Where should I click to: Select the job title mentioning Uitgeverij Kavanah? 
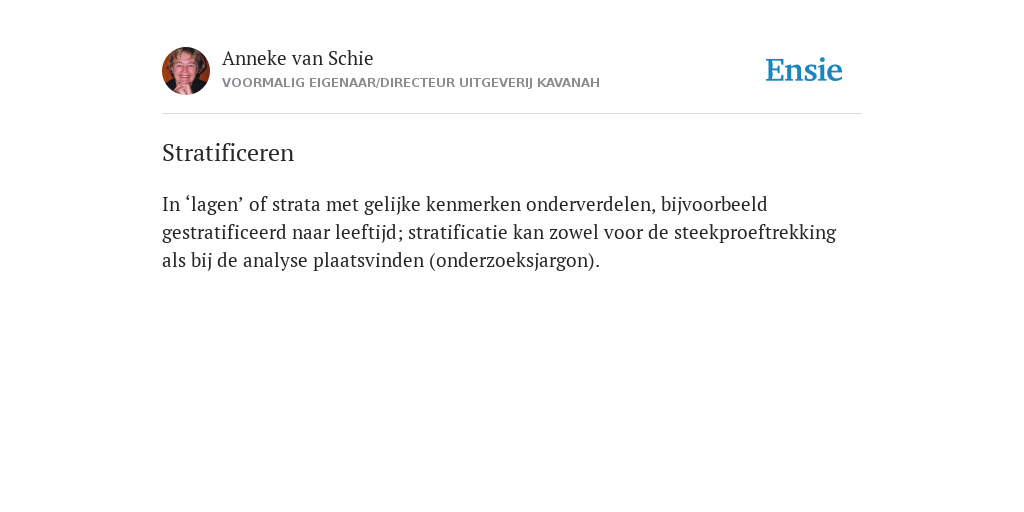tap(411, 83)
